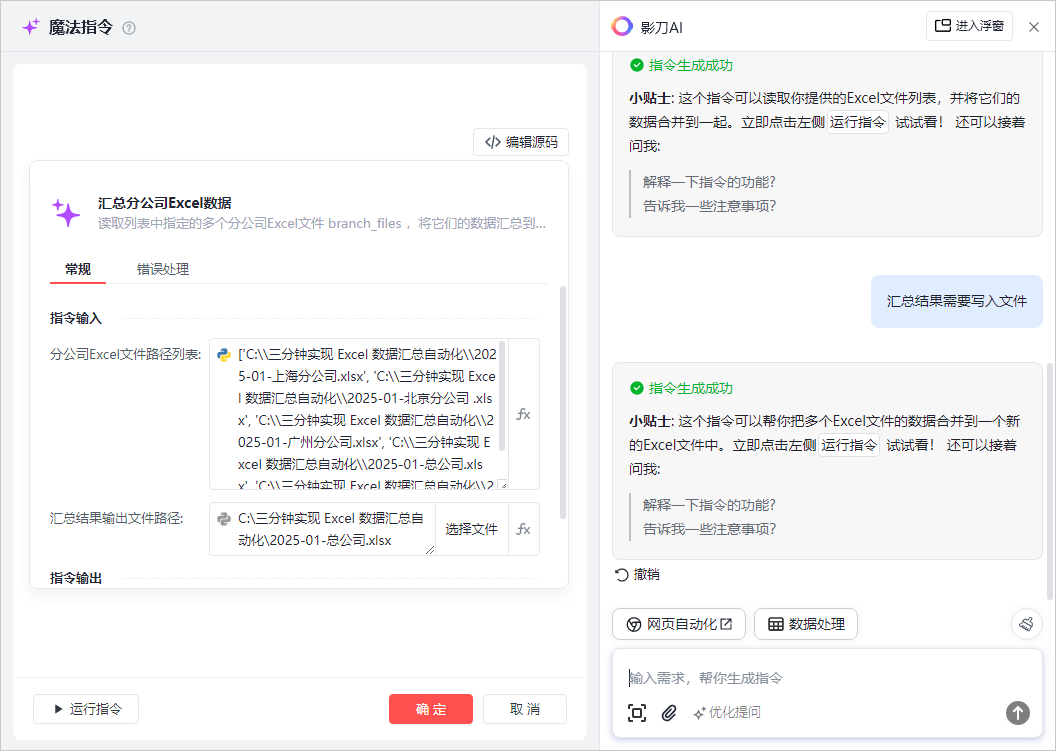Click the 指令输出 section heading
This screenshot has width=1056, height=751.
click(x=75, y=578)
